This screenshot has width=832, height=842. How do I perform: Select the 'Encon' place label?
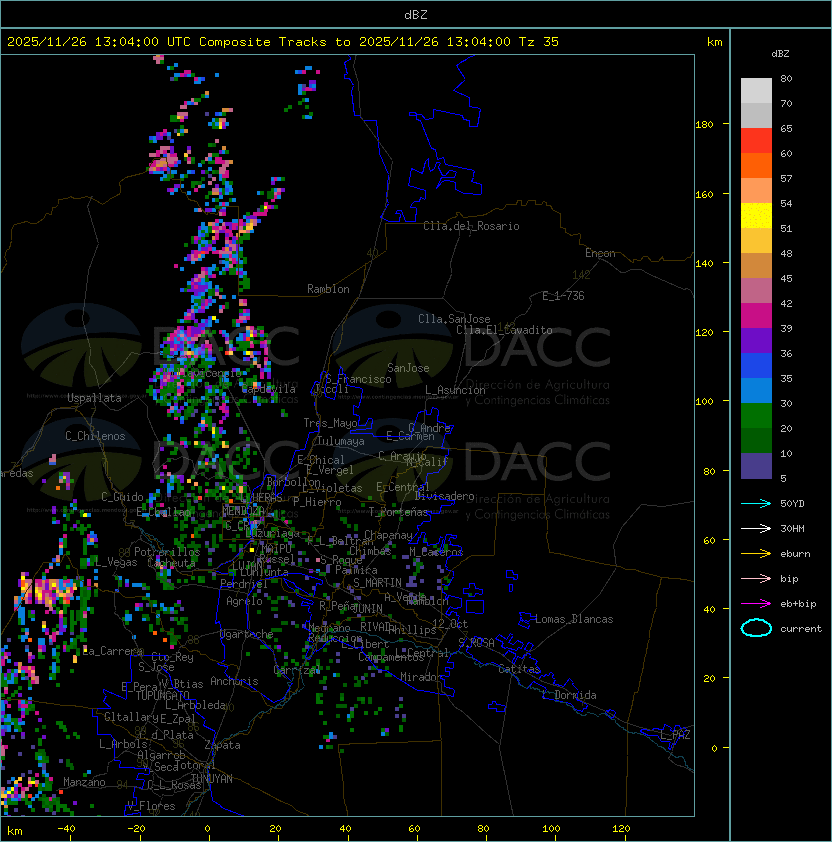click(600, 253)
